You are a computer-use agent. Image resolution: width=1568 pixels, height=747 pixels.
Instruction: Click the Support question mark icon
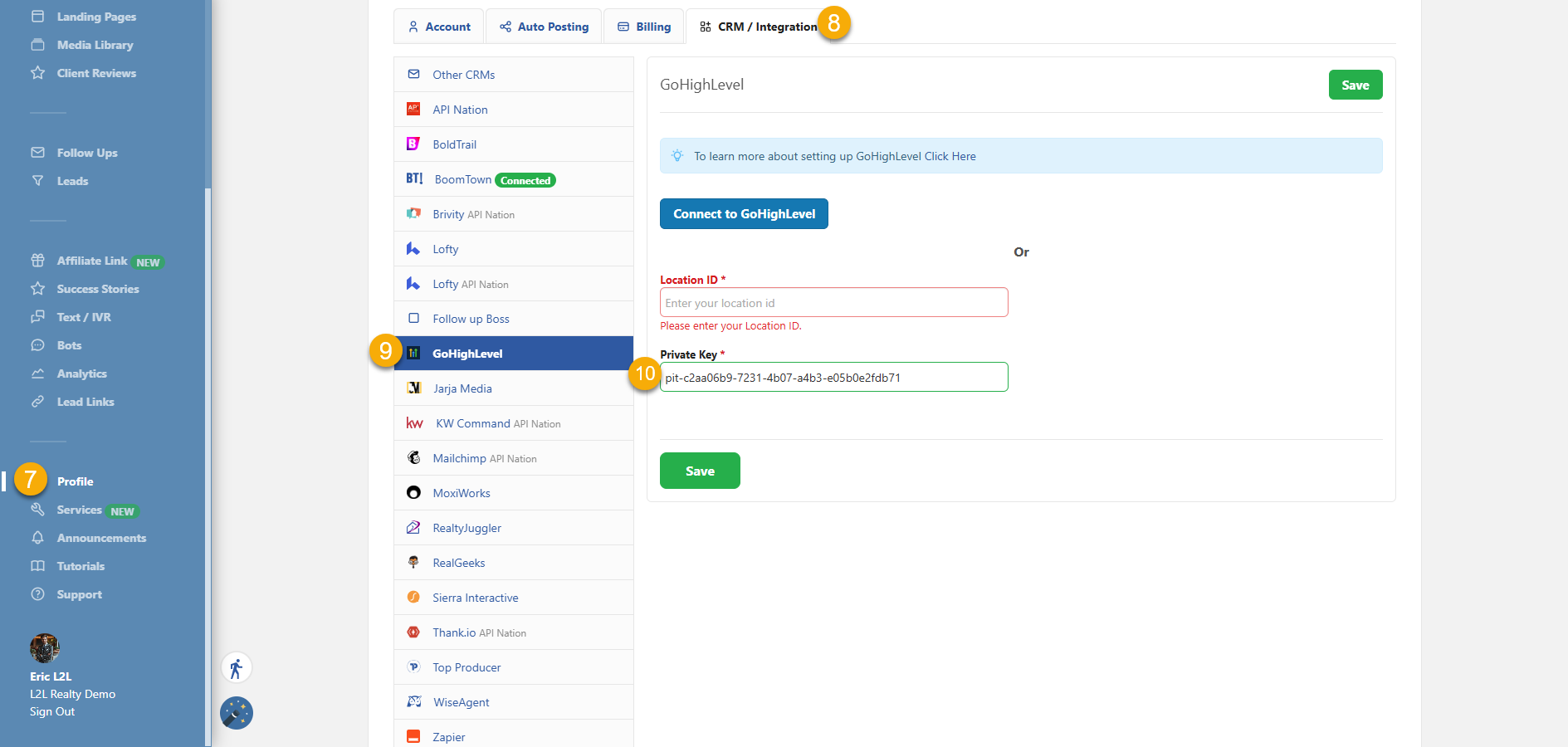[x=38, y=594]
